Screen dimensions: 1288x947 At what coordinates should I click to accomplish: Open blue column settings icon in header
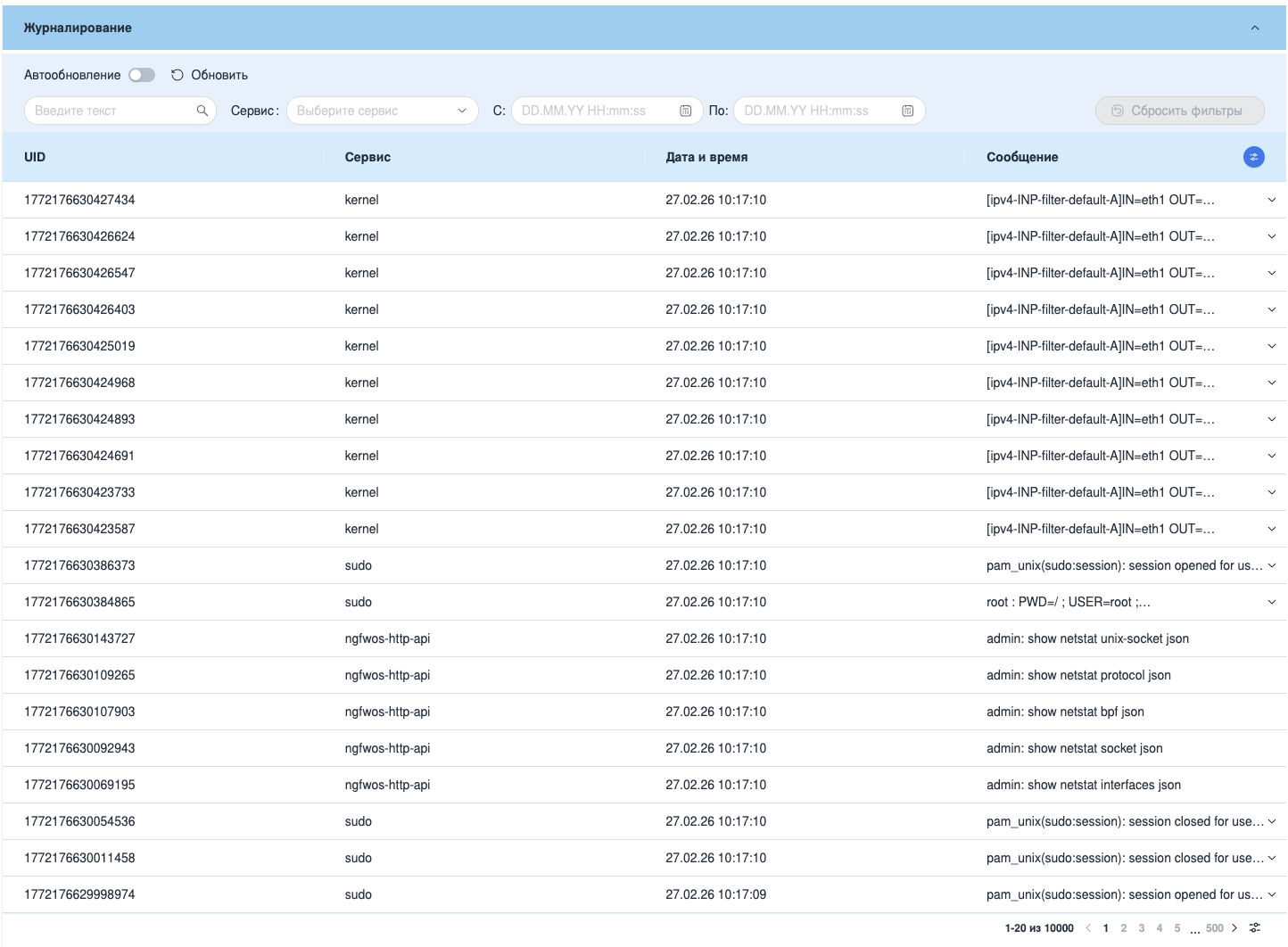(x=1253, y=157)
